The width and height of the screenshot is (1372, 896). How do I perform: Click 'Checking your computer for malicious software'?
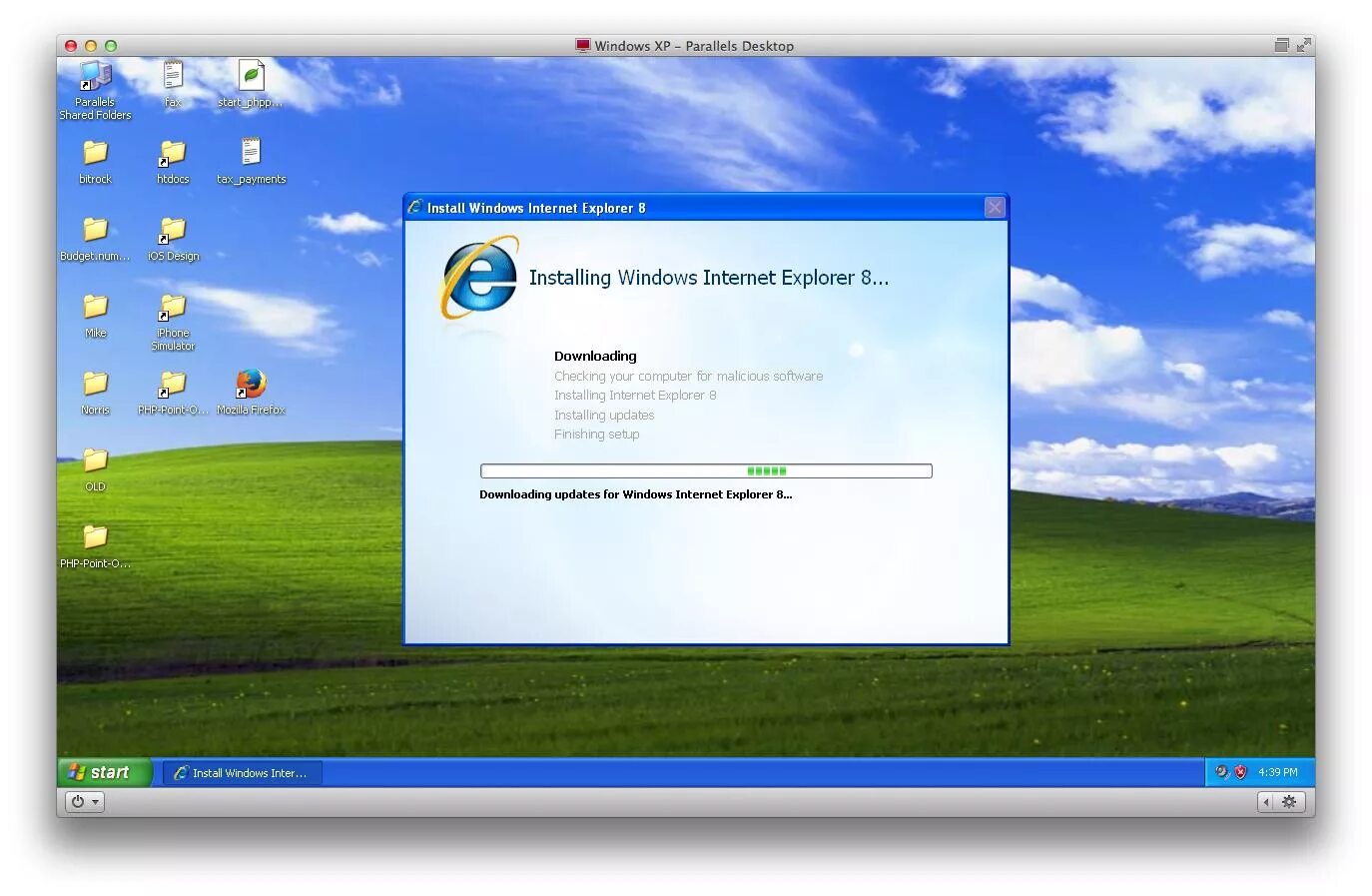click(689, 376)
